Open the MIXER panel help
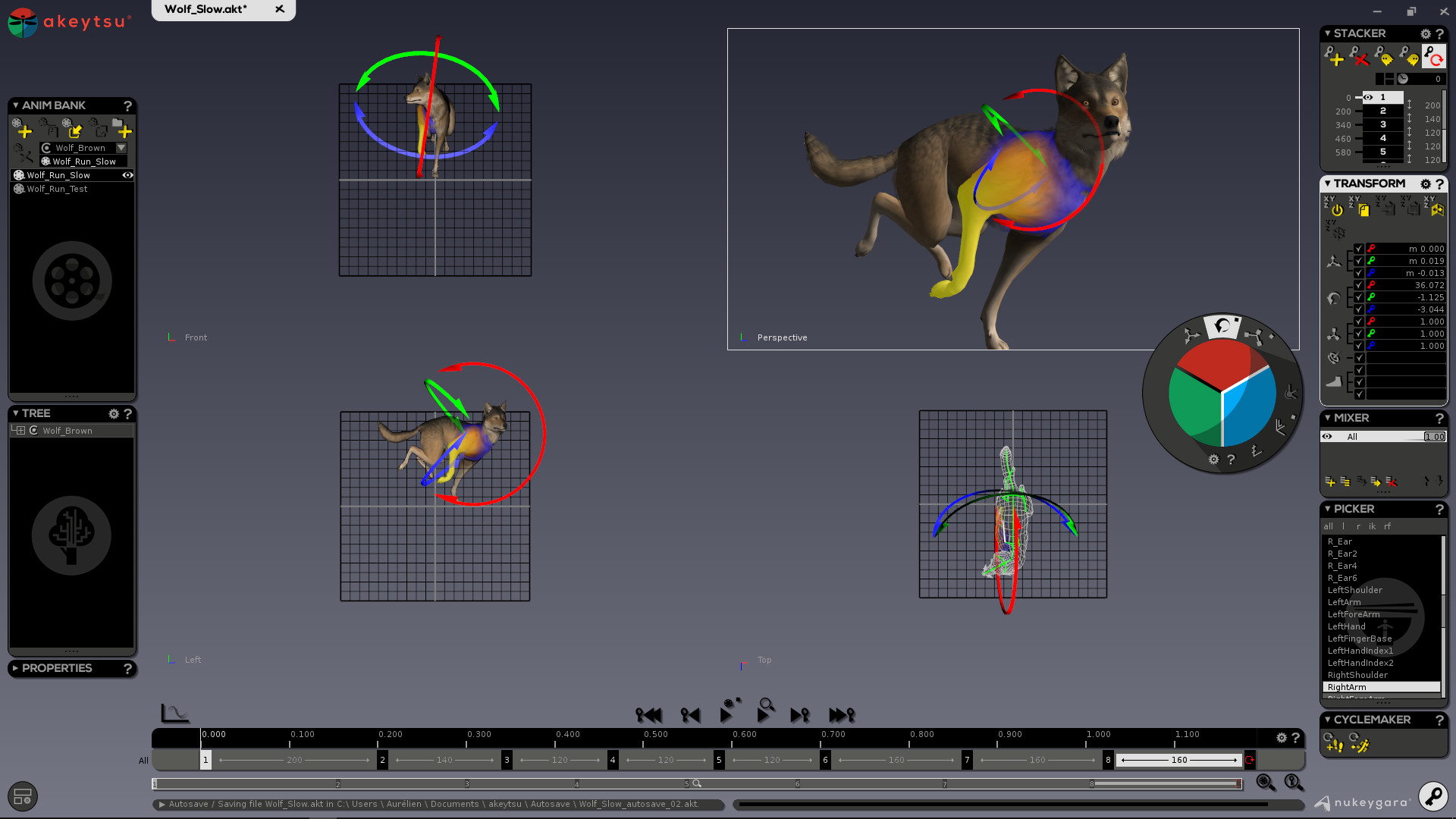Image resolution: width=1456 pixels, height=819 pixels. (x=1440, y=418)
